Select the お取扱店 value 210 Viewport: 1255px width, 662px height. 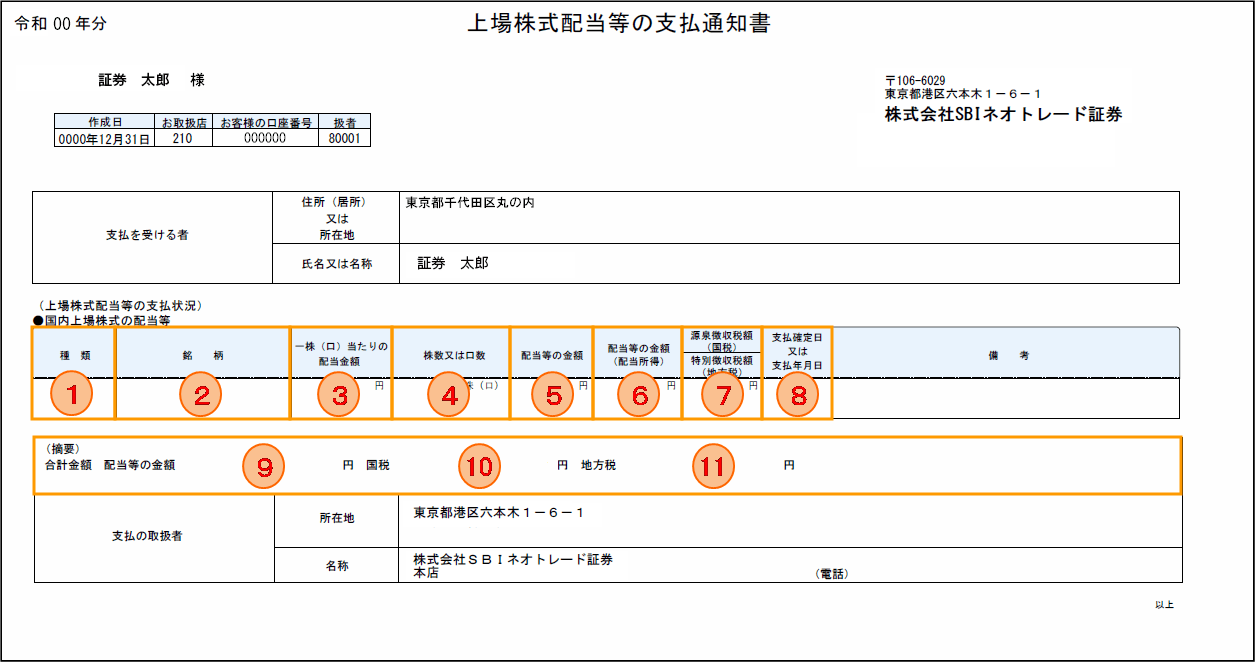pos(184,140)
